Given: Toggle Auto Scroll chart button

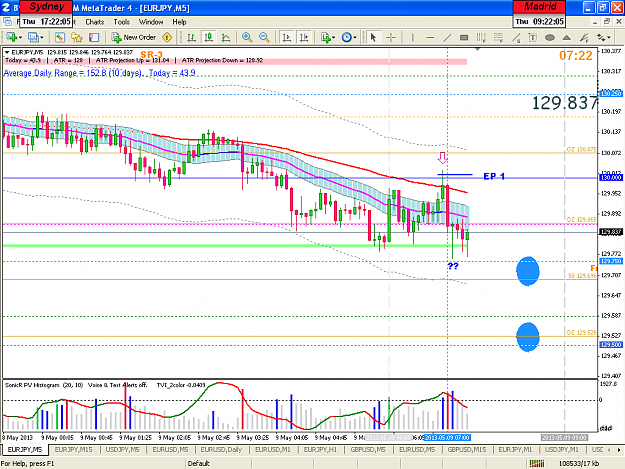Looking at the screenshot, I should (286, 37).
